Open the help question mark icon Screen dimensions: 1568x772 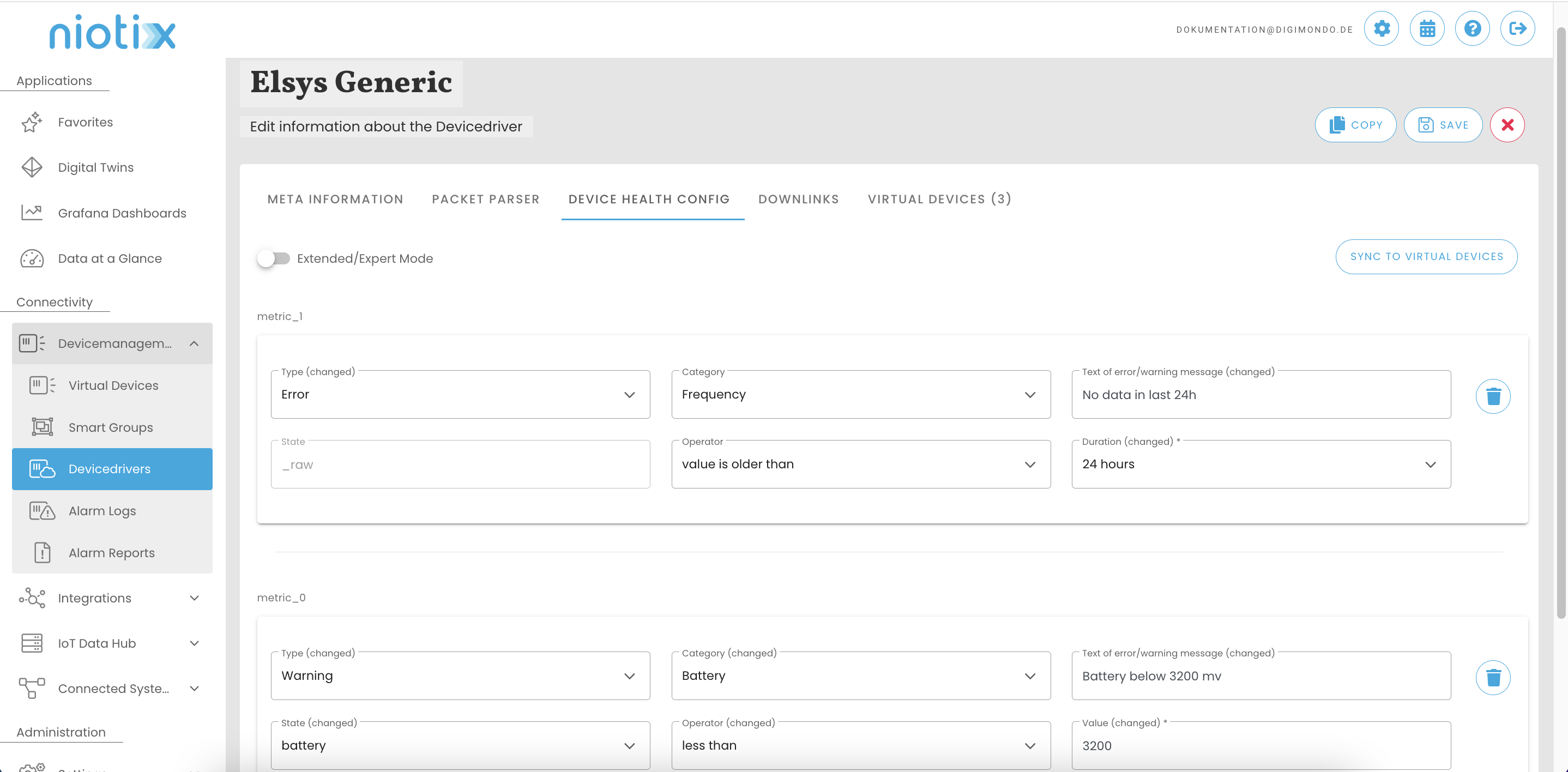coord(1472,28)
